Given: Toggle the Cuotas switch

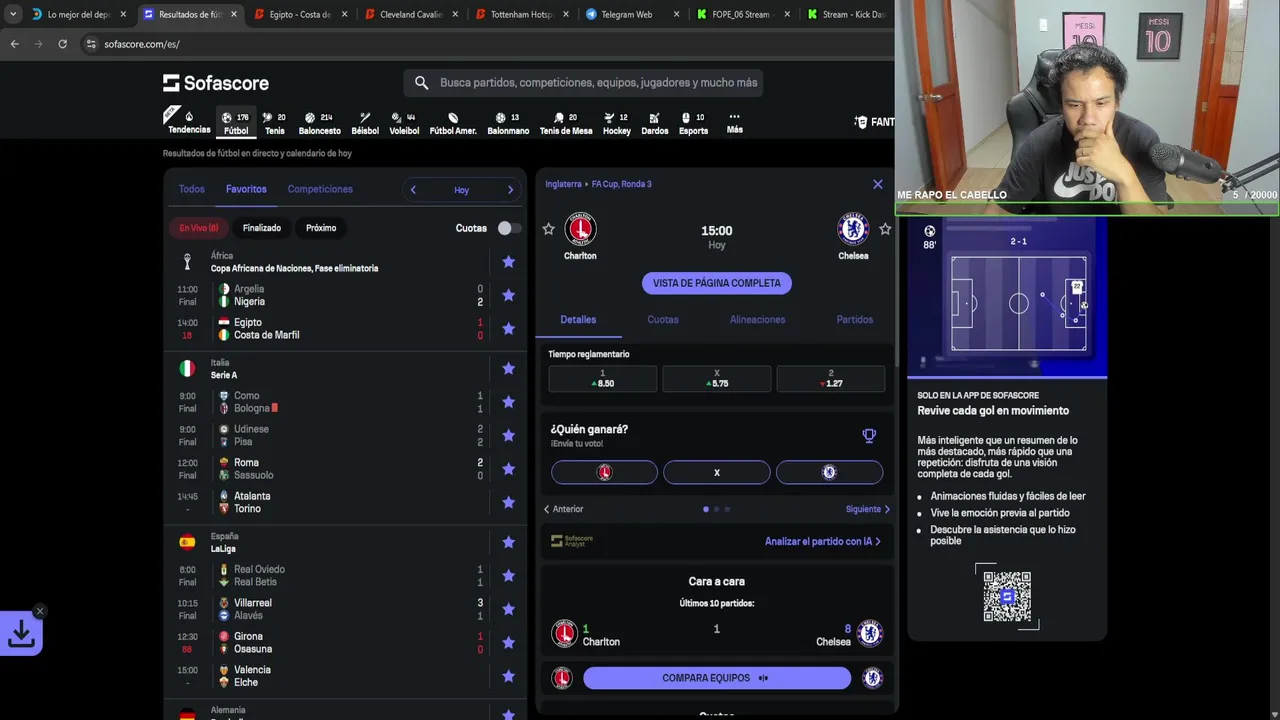Looking at the screenshot, I should 508,228.
